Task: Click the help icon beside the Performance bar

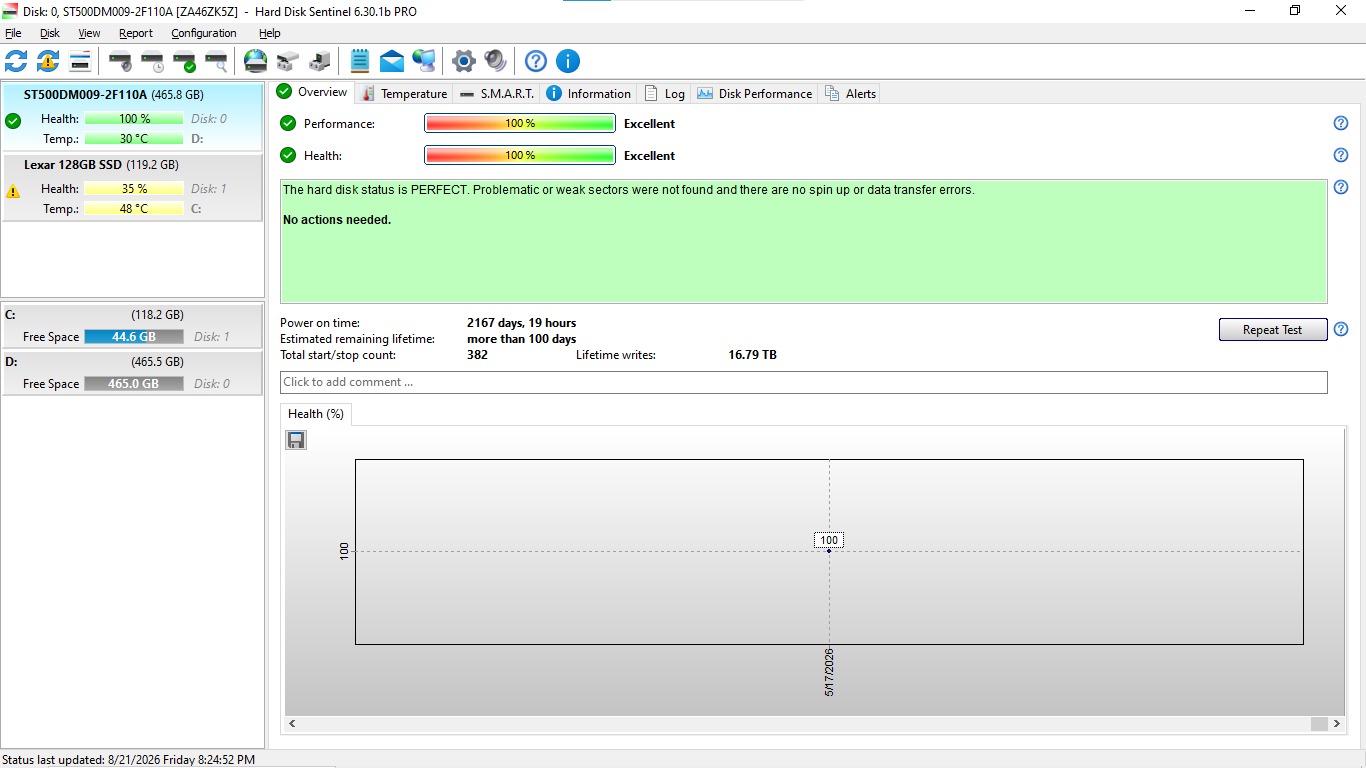Action: [x=1341, y=123]
